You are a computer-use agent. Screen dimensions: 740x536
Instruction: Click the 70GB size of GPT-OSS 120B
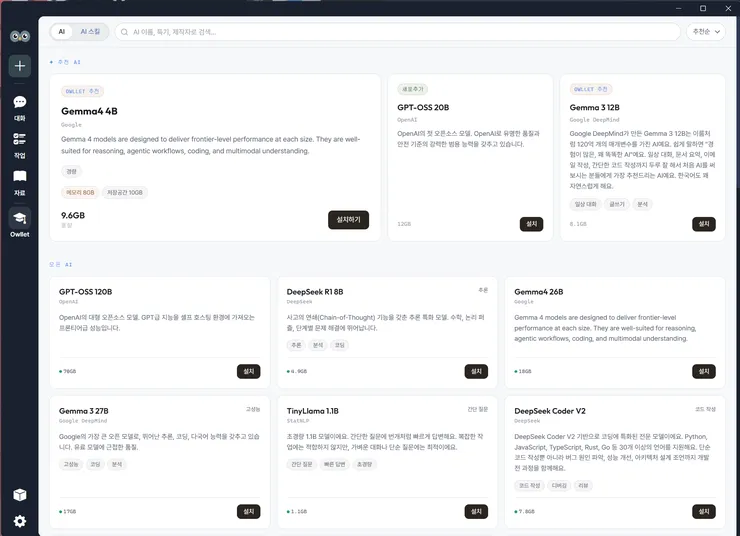pyautogui.click(x=69, y=371)
